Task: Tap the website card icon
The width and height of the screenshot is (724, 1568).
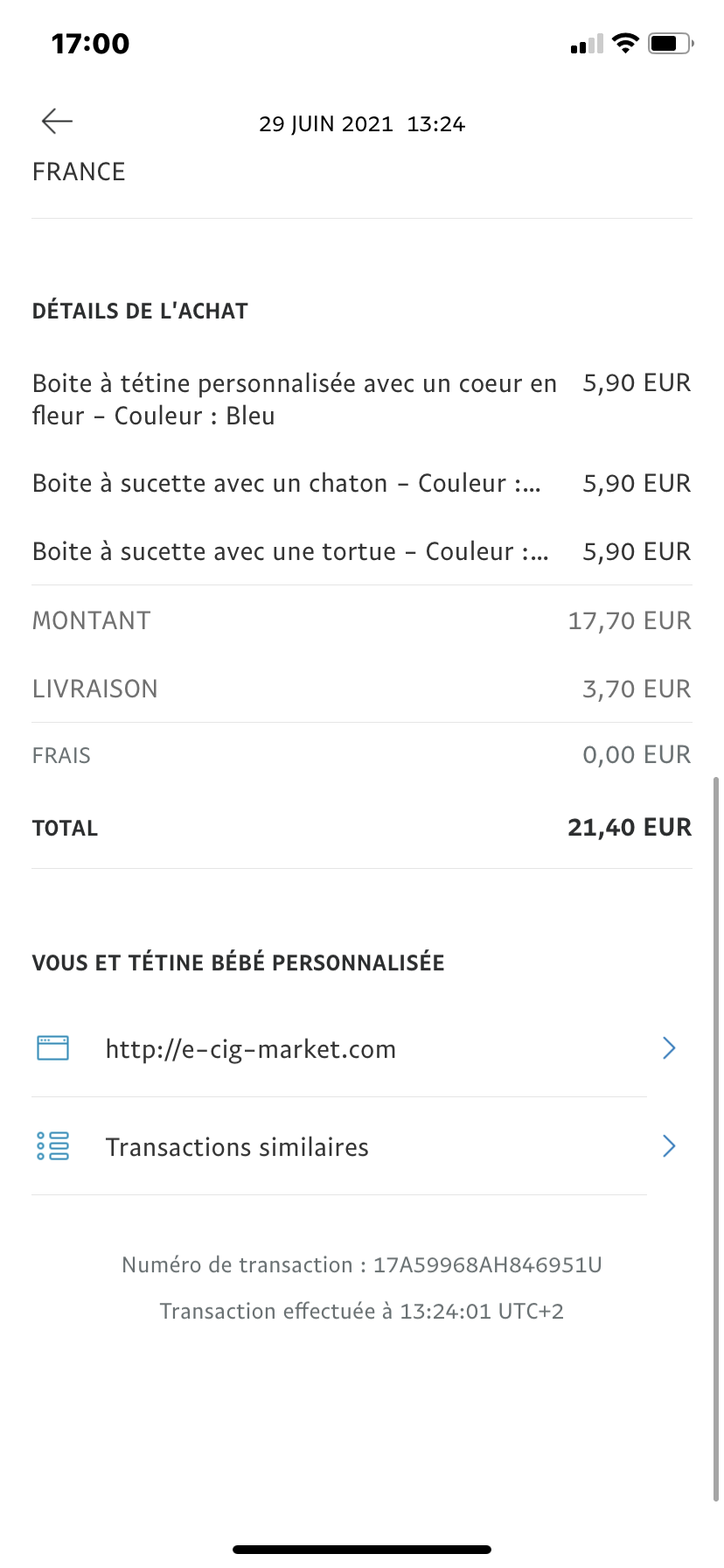Action: coord(53,1047)
